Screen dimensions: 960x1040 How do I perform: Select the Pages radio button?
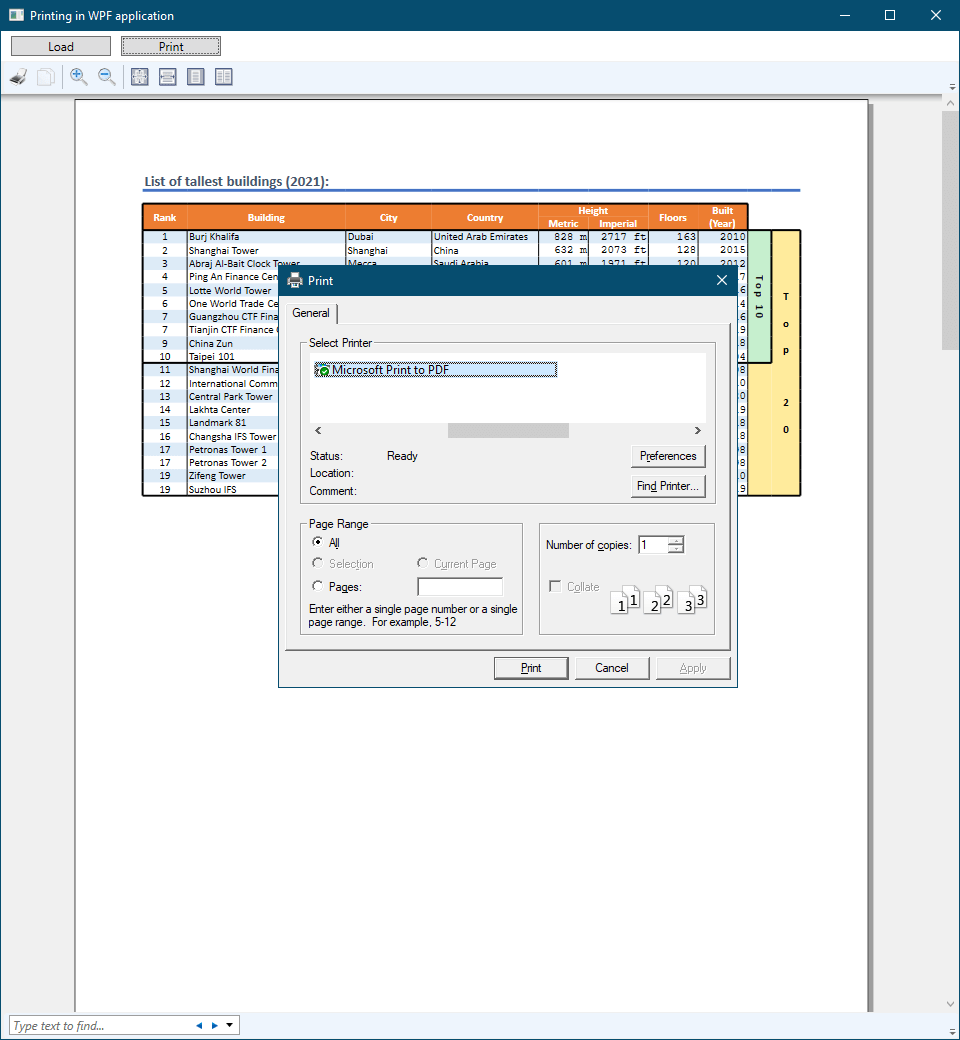point(318,587)
